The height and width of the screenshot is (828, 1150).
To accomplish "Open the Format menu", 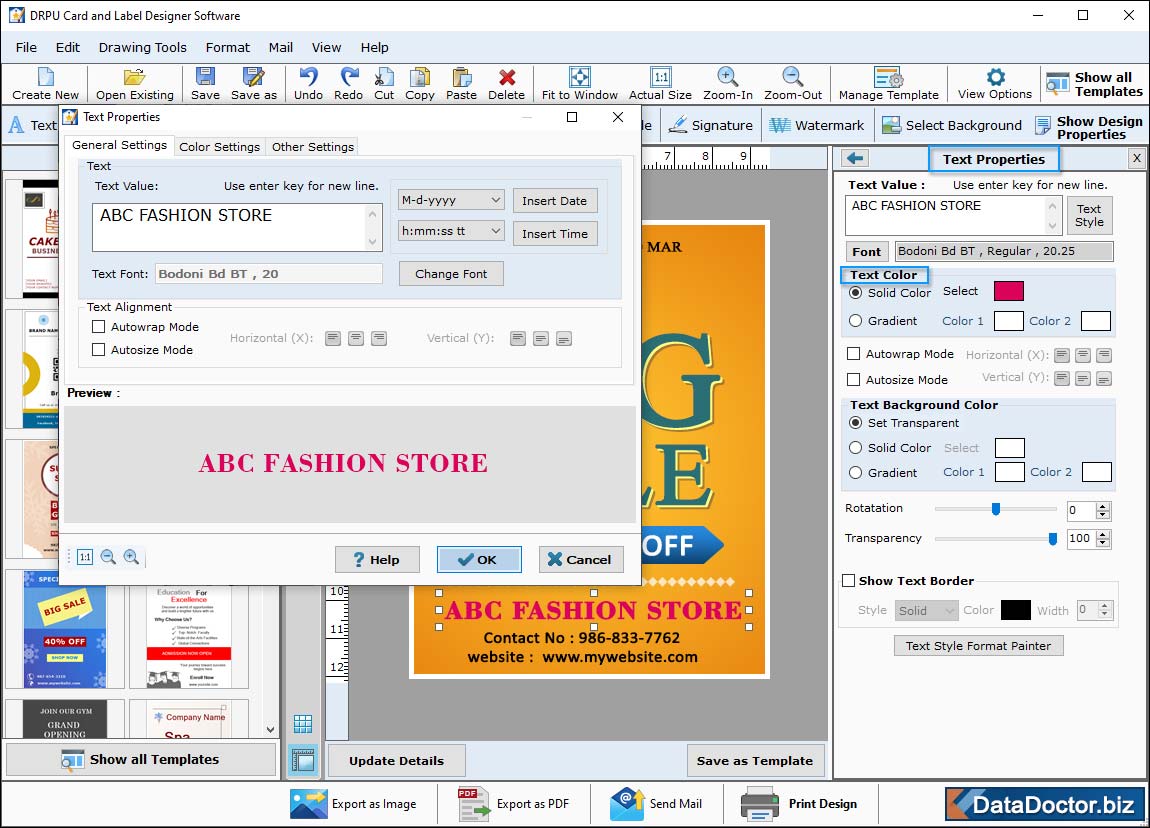I will [227, 47].
